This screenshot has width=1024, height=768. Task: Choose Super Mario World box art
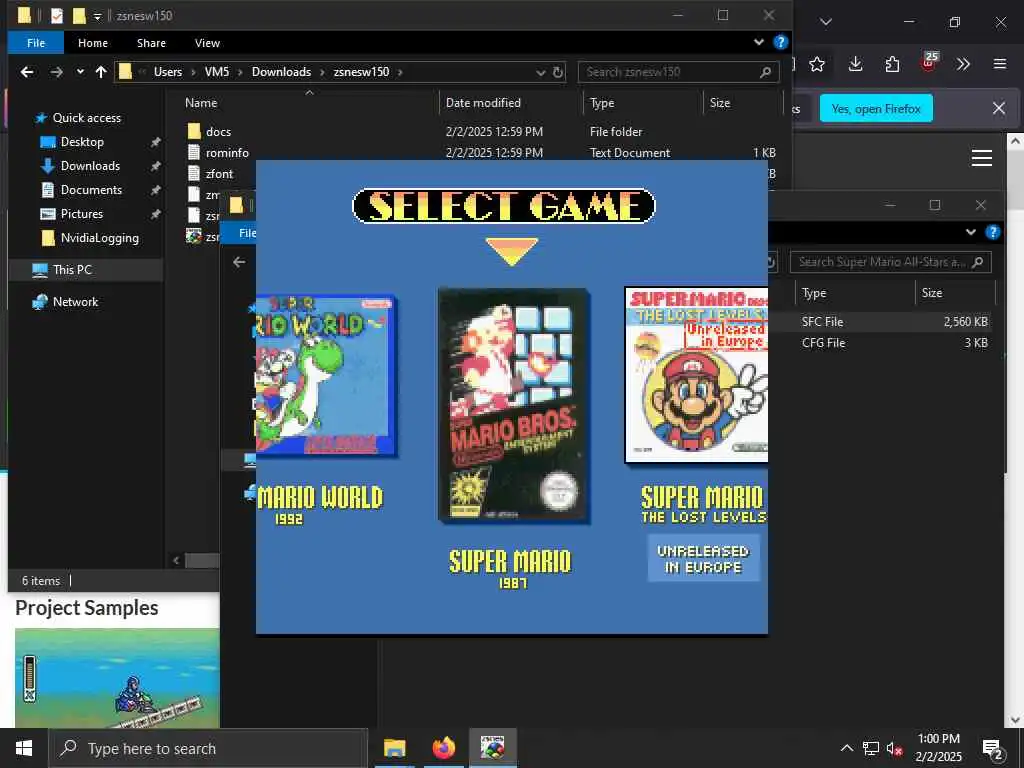click(327, 376)
